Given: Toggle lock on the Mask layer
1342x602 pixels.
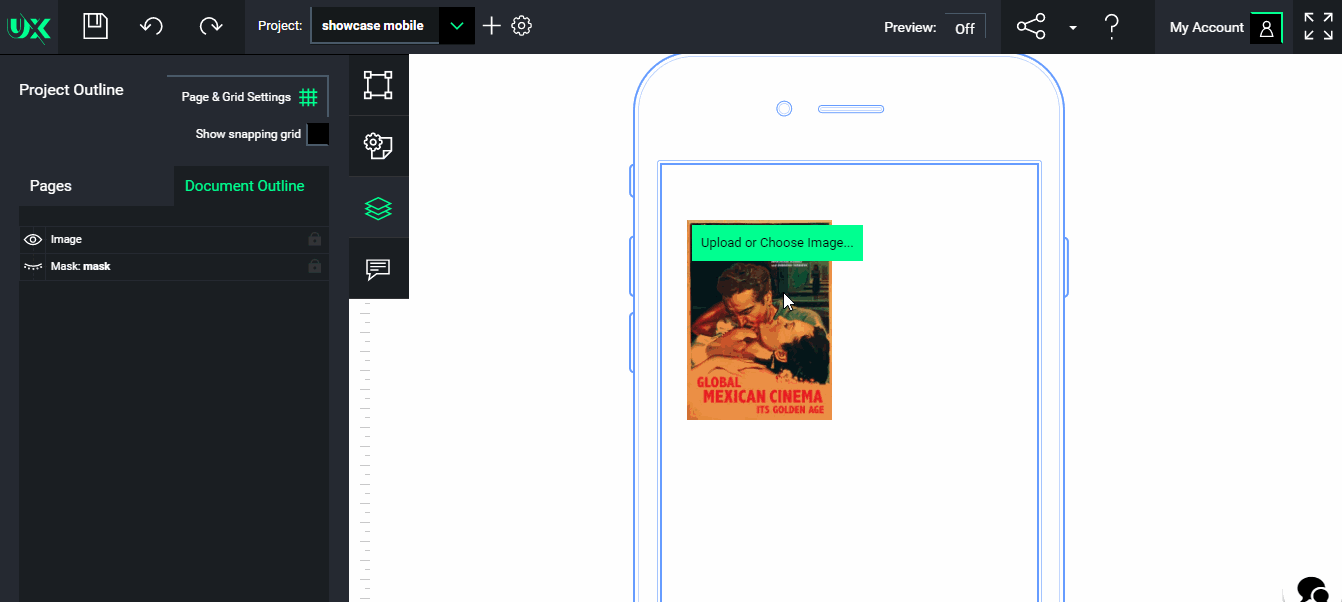Looking at the screenshot, I should [x=315, y=267].
